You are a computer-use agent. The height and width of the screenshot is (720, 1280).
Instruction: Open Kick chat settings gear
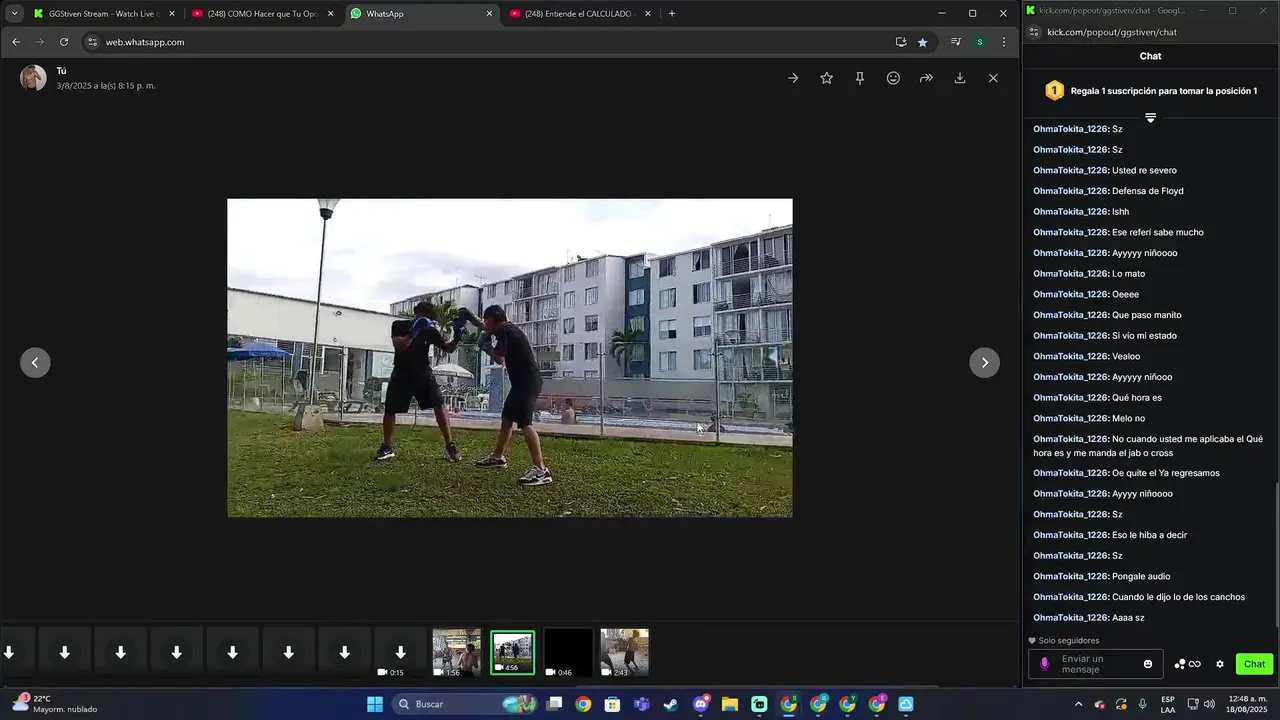pos(1219,664)
